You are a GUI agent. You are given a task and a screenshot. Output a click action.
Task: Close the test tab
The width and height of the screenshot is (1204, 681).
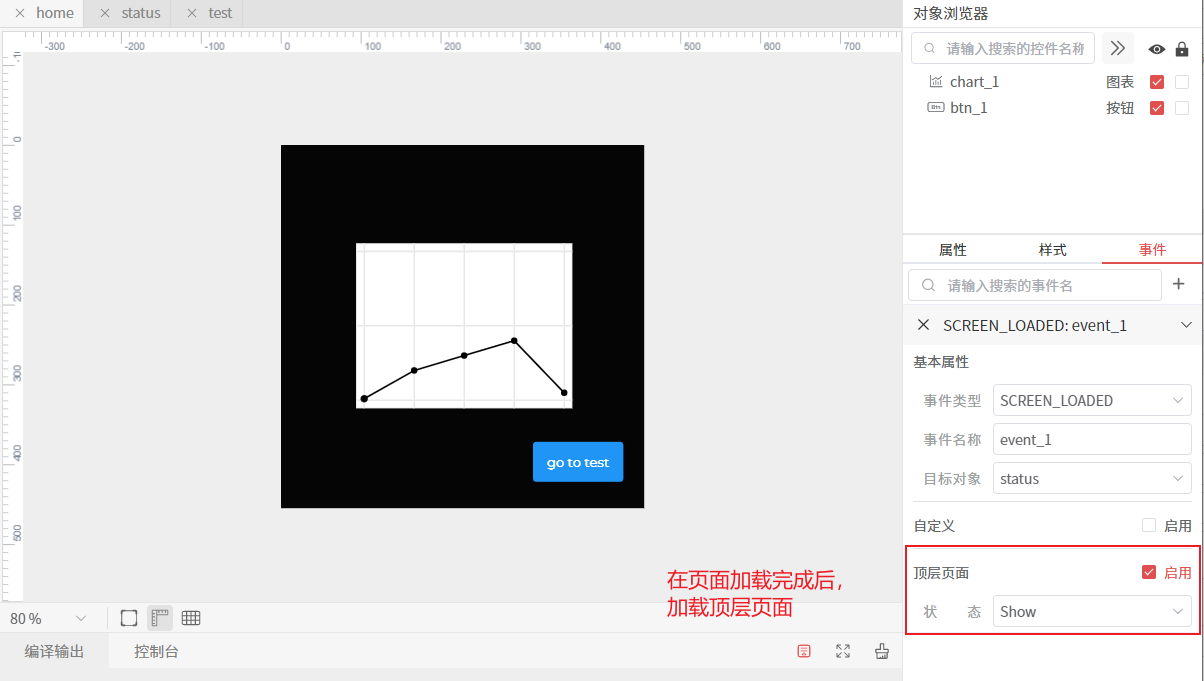(192, 13)
